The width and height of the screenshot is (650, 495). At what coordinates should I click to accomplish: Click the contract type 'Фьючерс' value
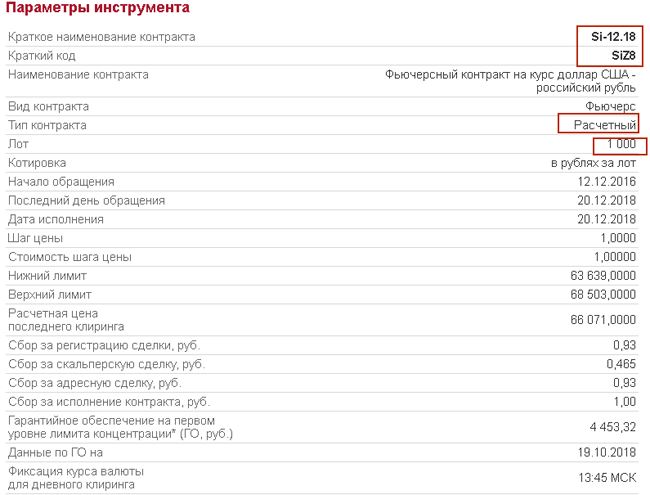pos(610,107)
